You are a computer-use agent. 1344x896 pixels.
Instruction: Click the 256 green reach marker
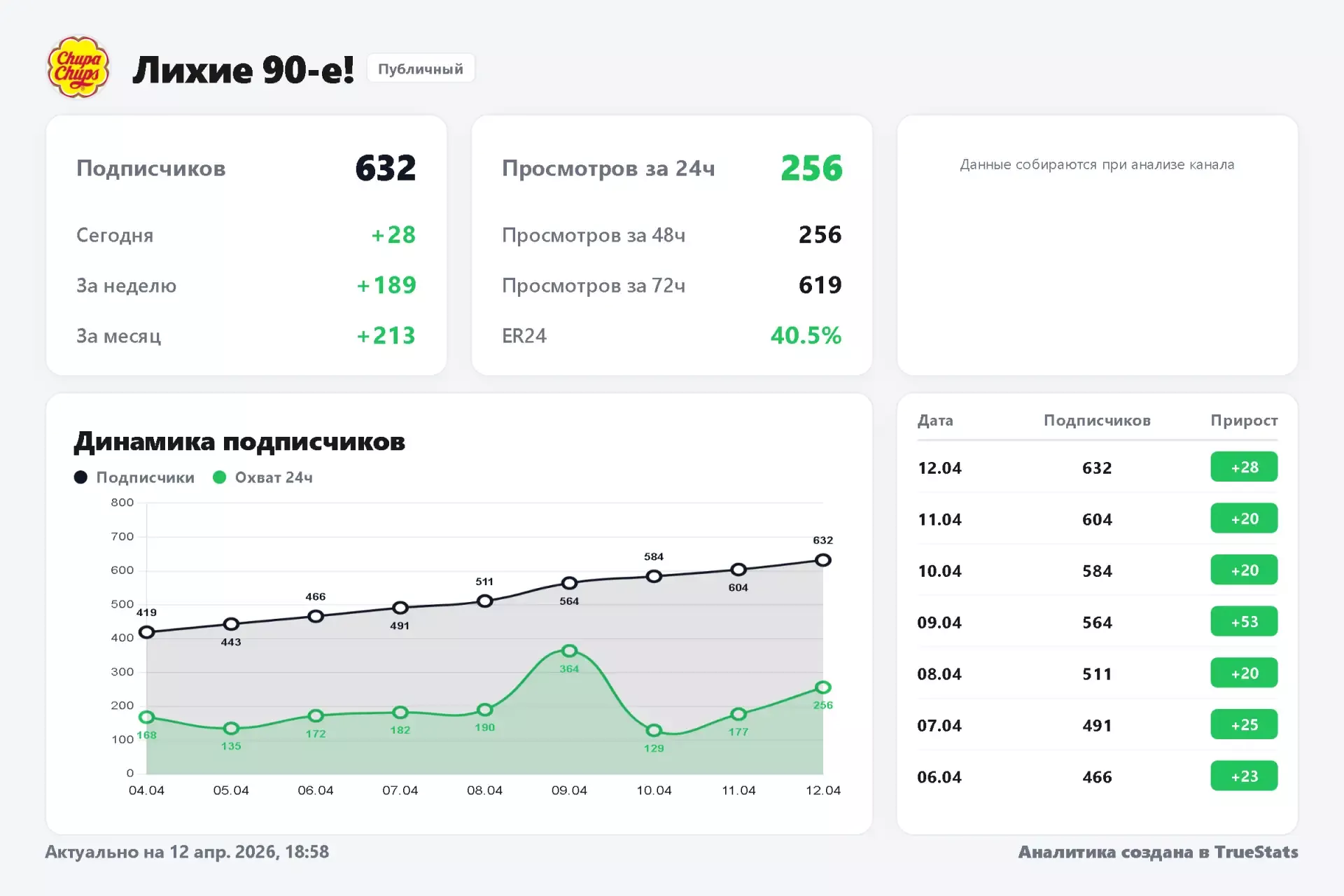822,687
